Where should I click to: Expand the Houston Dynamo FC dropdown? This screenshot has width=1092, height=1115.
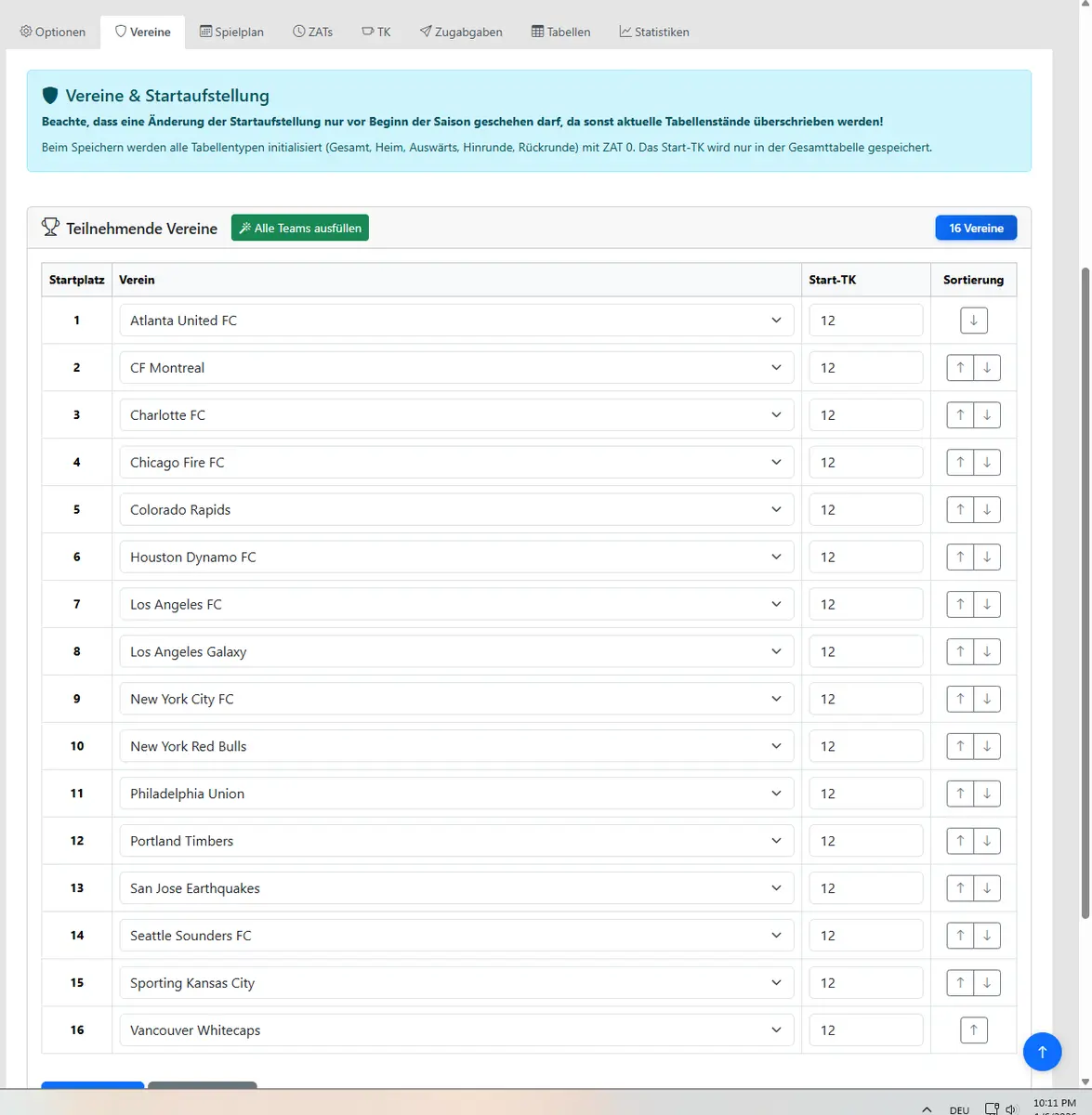(455, 557)
